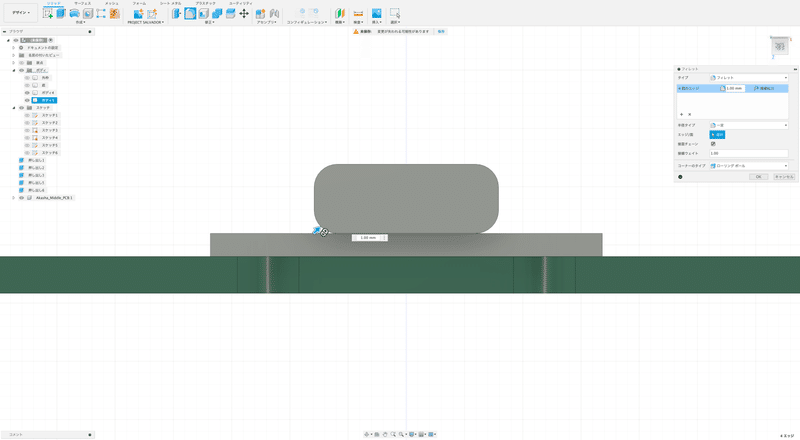800x440 pixels.
Task: Select the Combine tool icon
Action: 217,14
